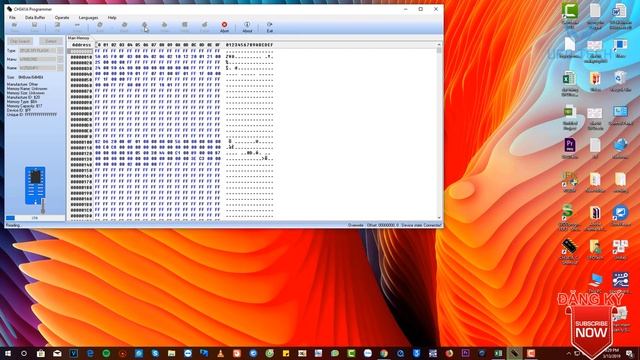Screen dimensions: 640x360
Task: Open the Data Buffer menu
Action: pos(35,18)
